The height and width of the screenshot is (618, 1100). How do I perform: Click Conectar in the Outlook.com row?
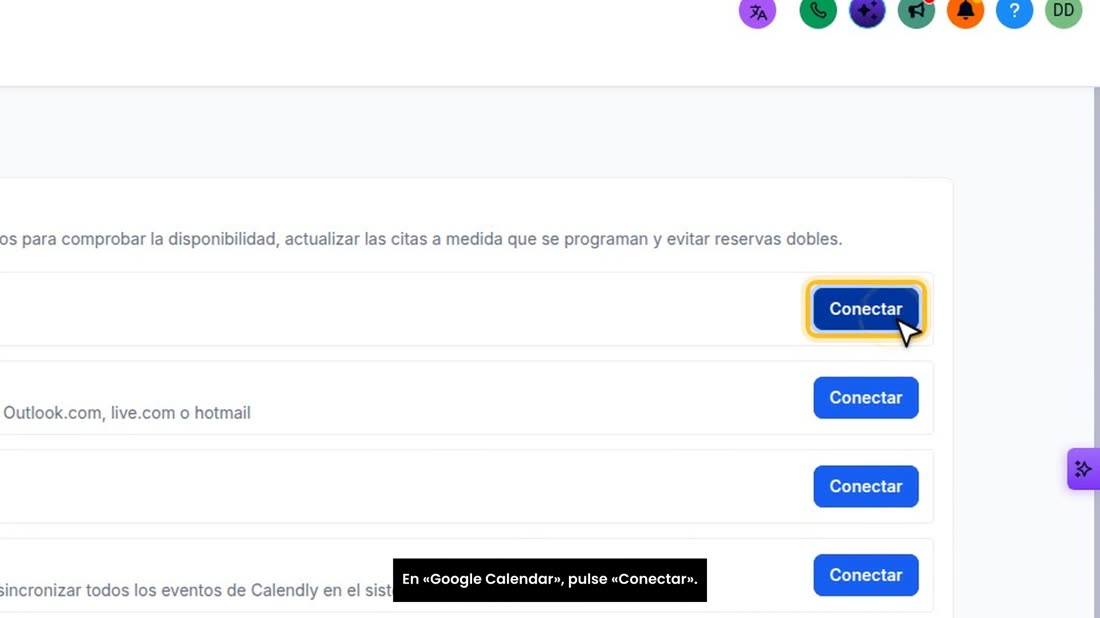pyautogui.click(x=866, y=398)
